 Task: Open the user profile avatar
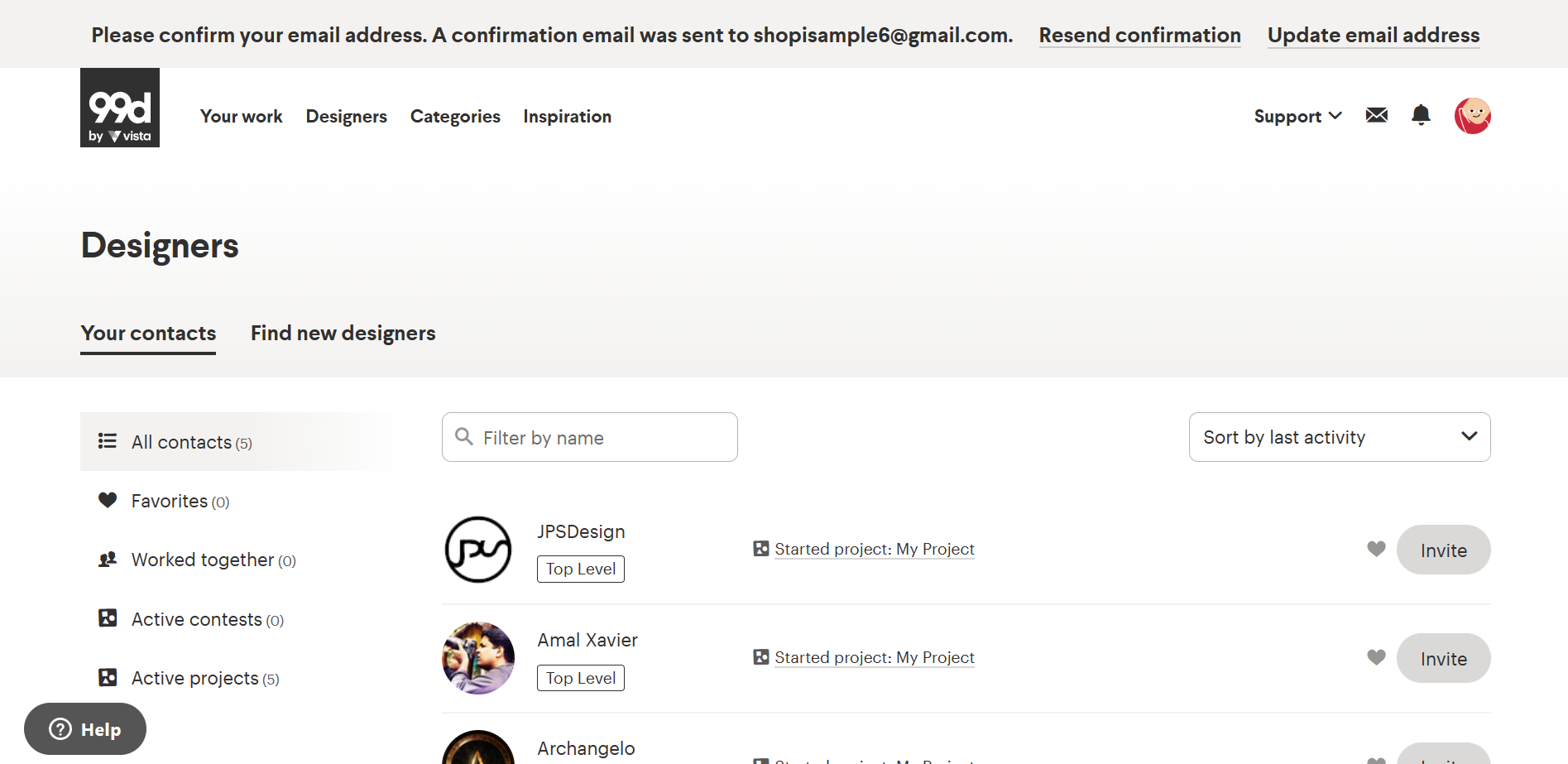point(1472,116)
